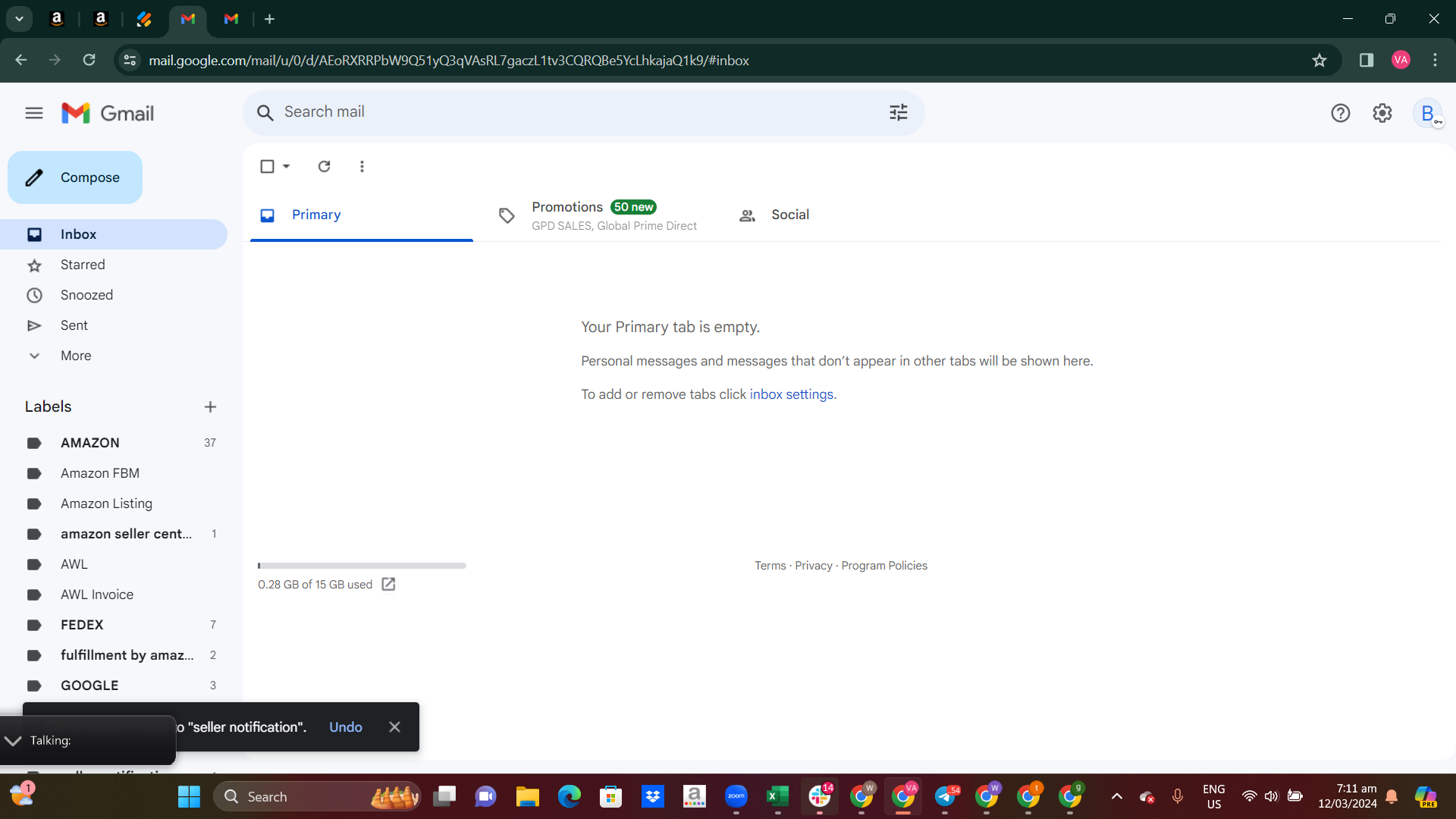1456x819 pixels.
Task: Open the Sent folder
Action: pos(114,325)
